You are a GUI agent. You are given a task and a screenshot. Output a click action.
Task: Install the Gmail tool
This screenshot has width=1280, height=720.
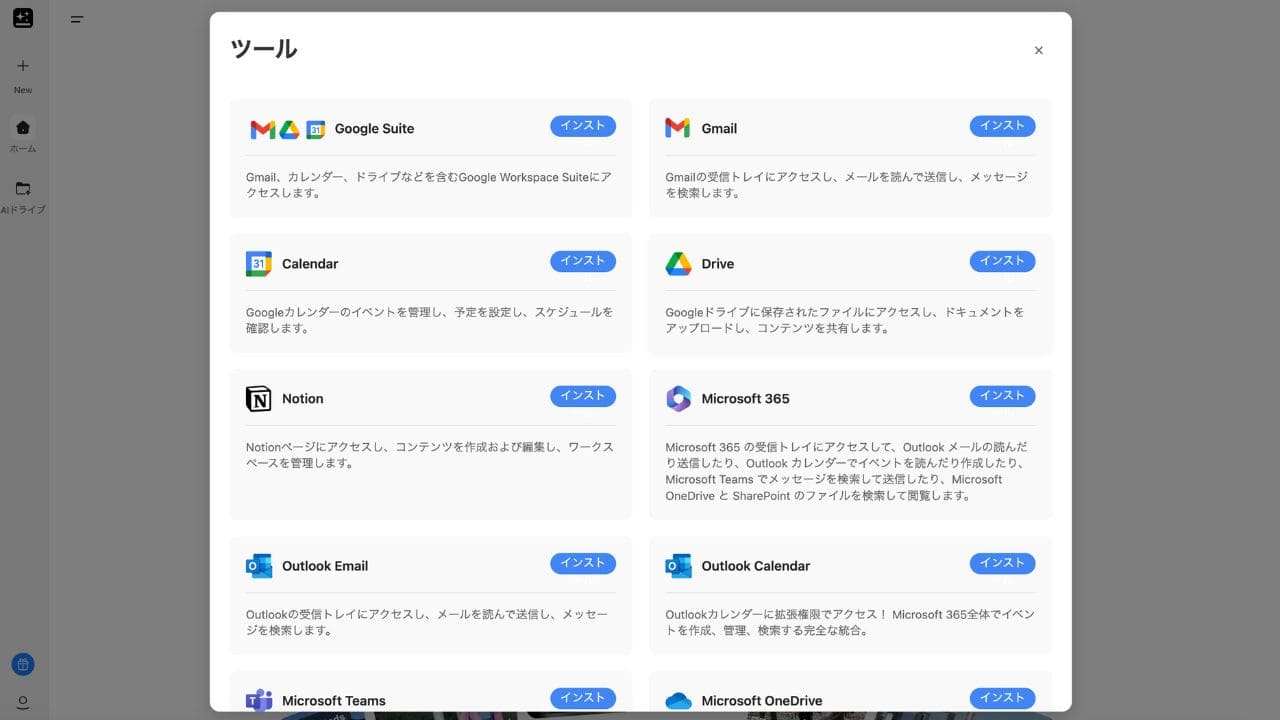tap(1002, 126)
